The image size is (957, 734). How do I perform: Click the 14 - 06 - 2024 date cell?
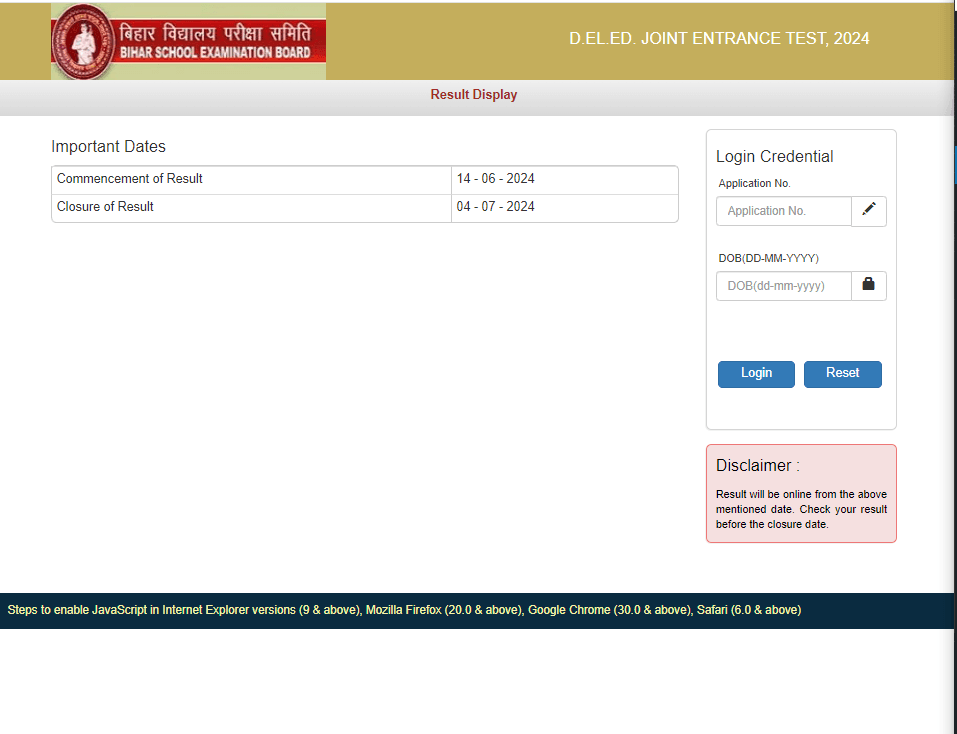point(496,179)
